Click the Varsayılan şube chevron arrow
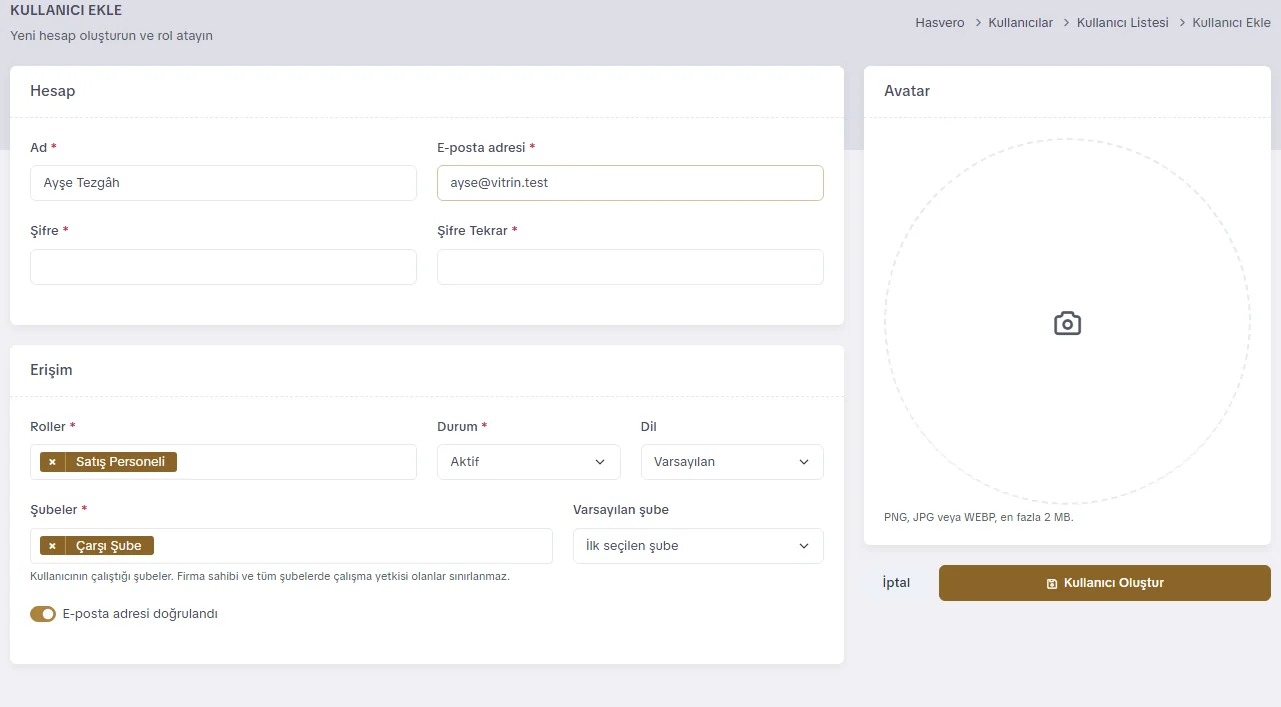1281x707 pixels. [x=804, y=546]
